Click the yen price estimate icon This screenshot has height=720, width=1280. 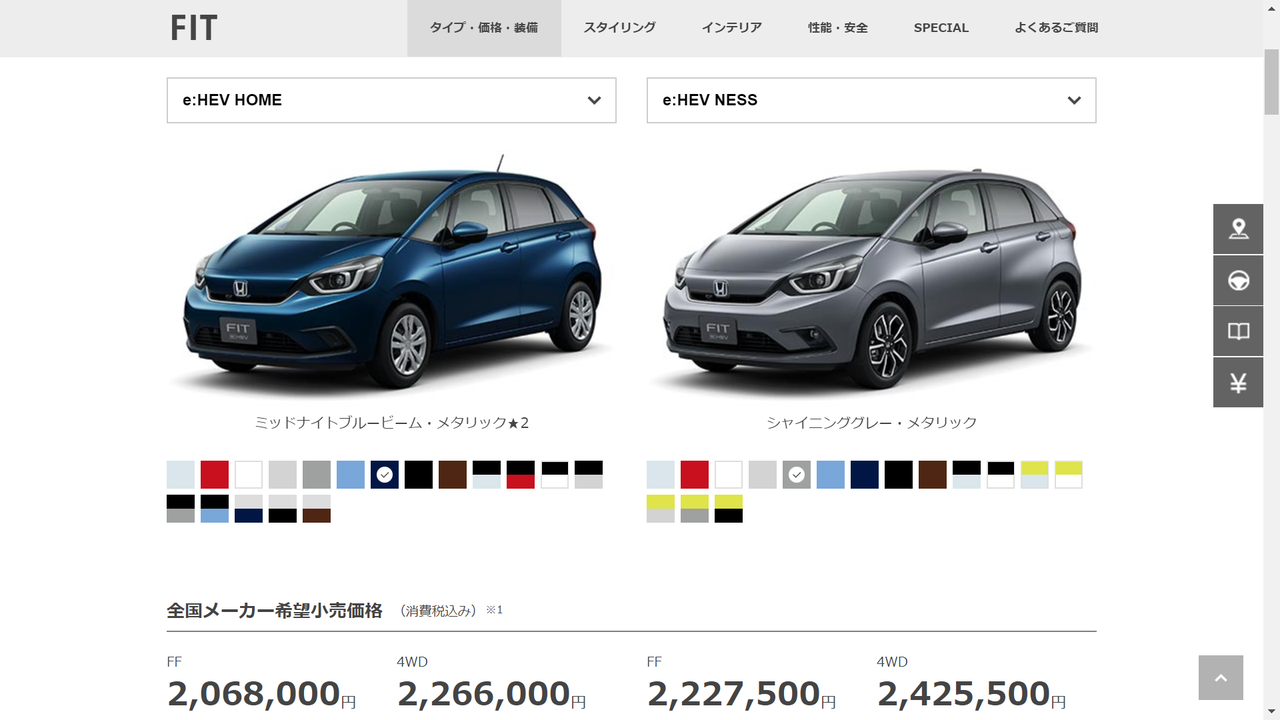(x=1238, y=382)
